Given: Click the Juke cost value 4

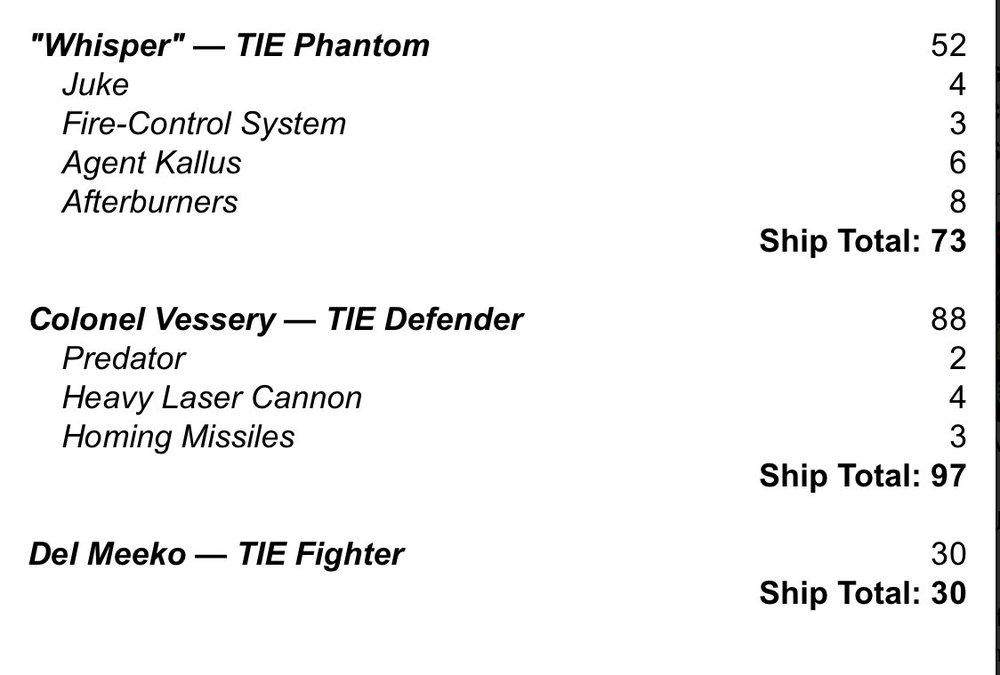Looking at the screenshot, I should pos(957,85).
